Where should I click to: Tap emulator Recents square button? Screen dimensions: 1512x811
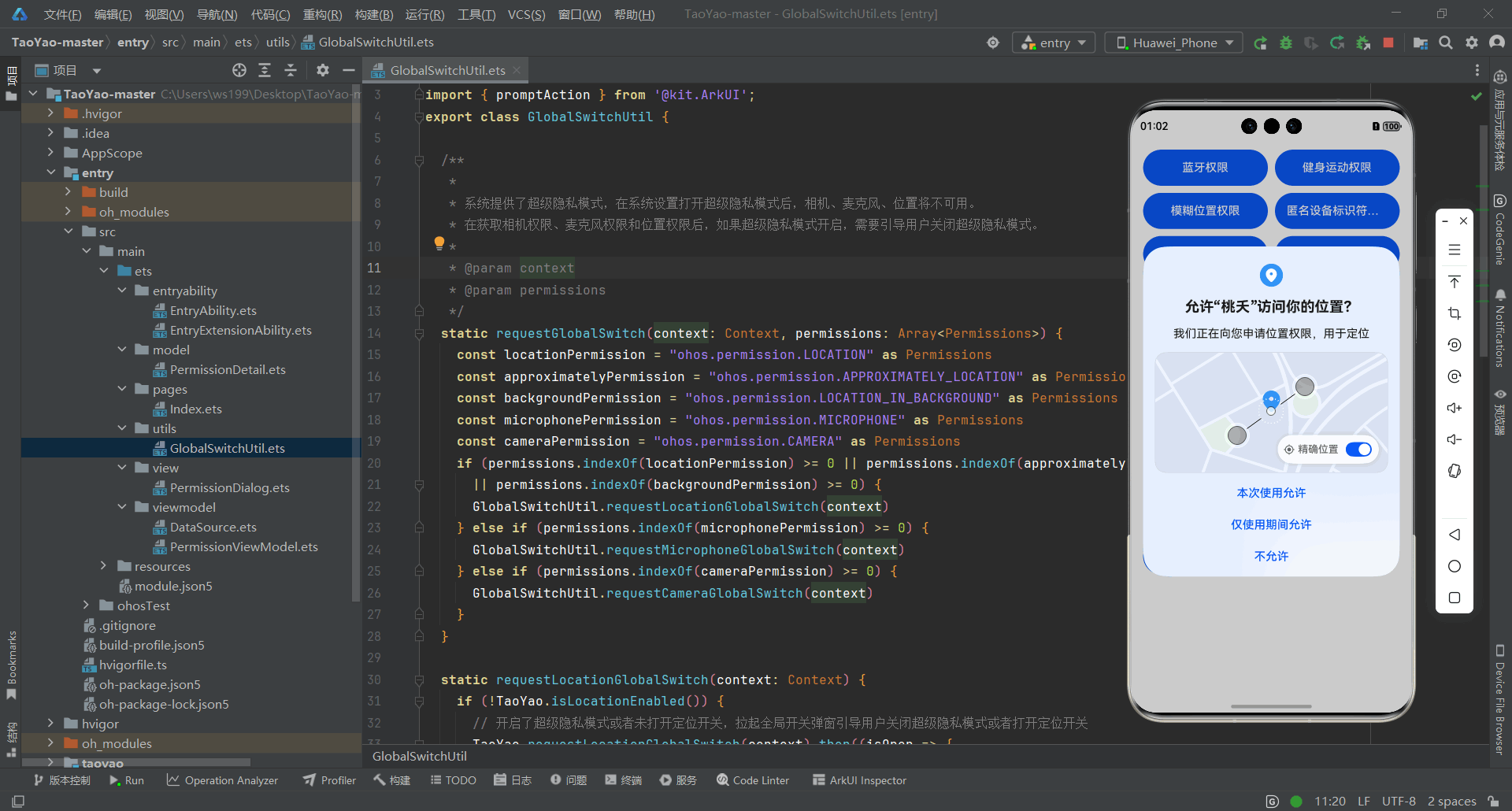[x=1455, y=598]
